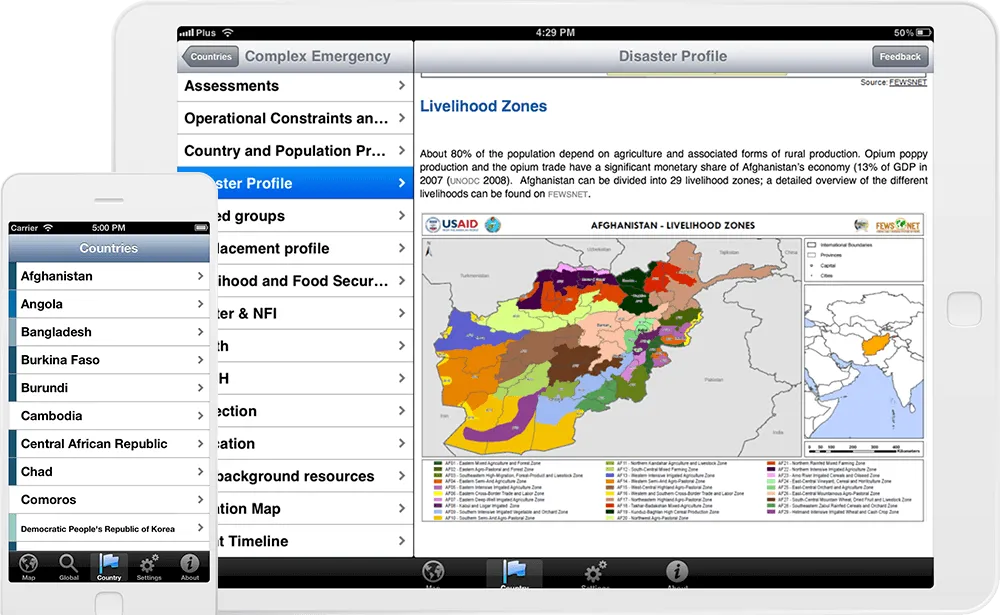Screen dimensions: 1000x615
Task: Click the regional inset locator map
Action: point(864,362)
